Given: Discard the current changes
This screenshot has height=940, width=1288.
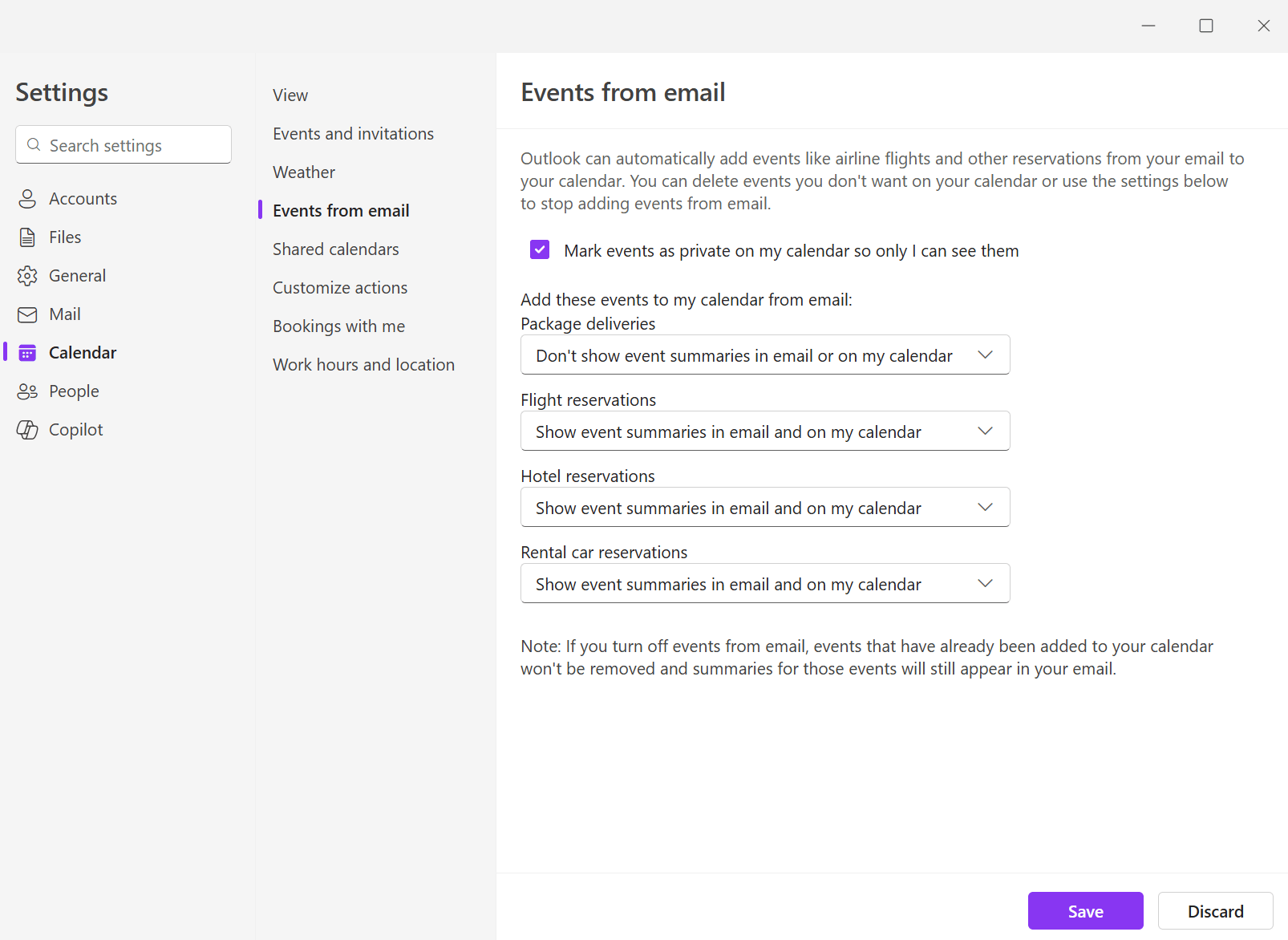Looking at the screenshot, I should [1215, 910].
